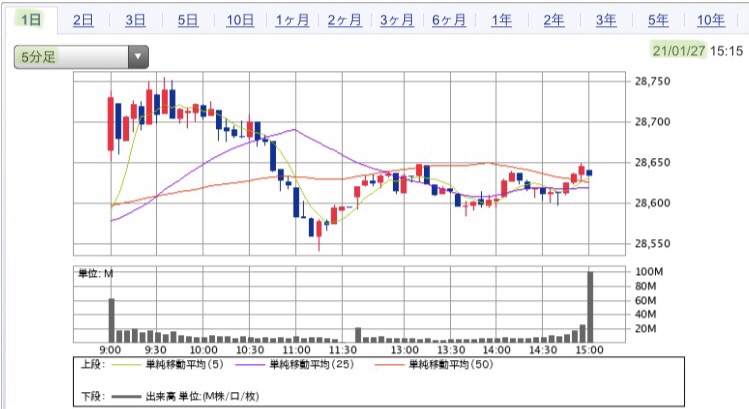
Task: Click the 100M volume axis label
Action: [649, 272]
